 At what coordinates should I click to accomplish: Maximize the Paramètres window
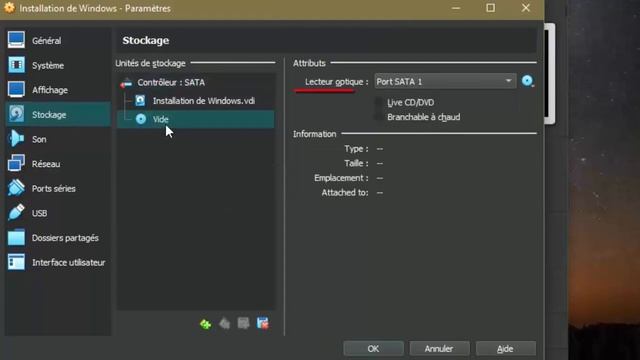[x=491, y=8]
